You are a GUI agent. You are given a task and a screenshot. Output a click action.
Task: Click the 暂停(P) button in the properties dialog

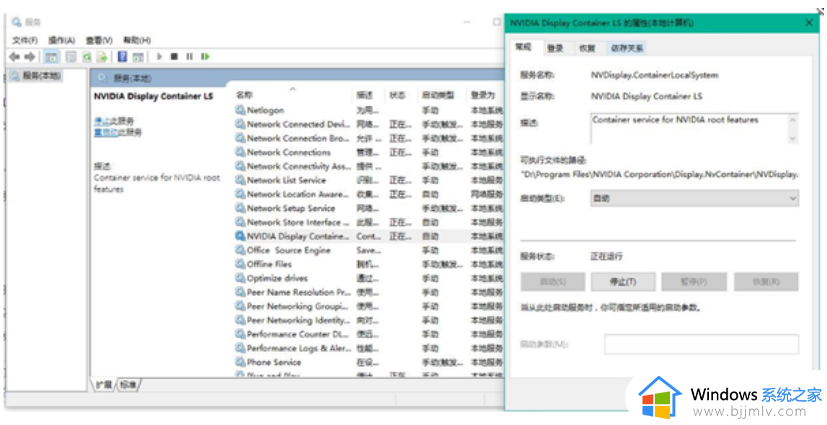(x=694, y=282)
